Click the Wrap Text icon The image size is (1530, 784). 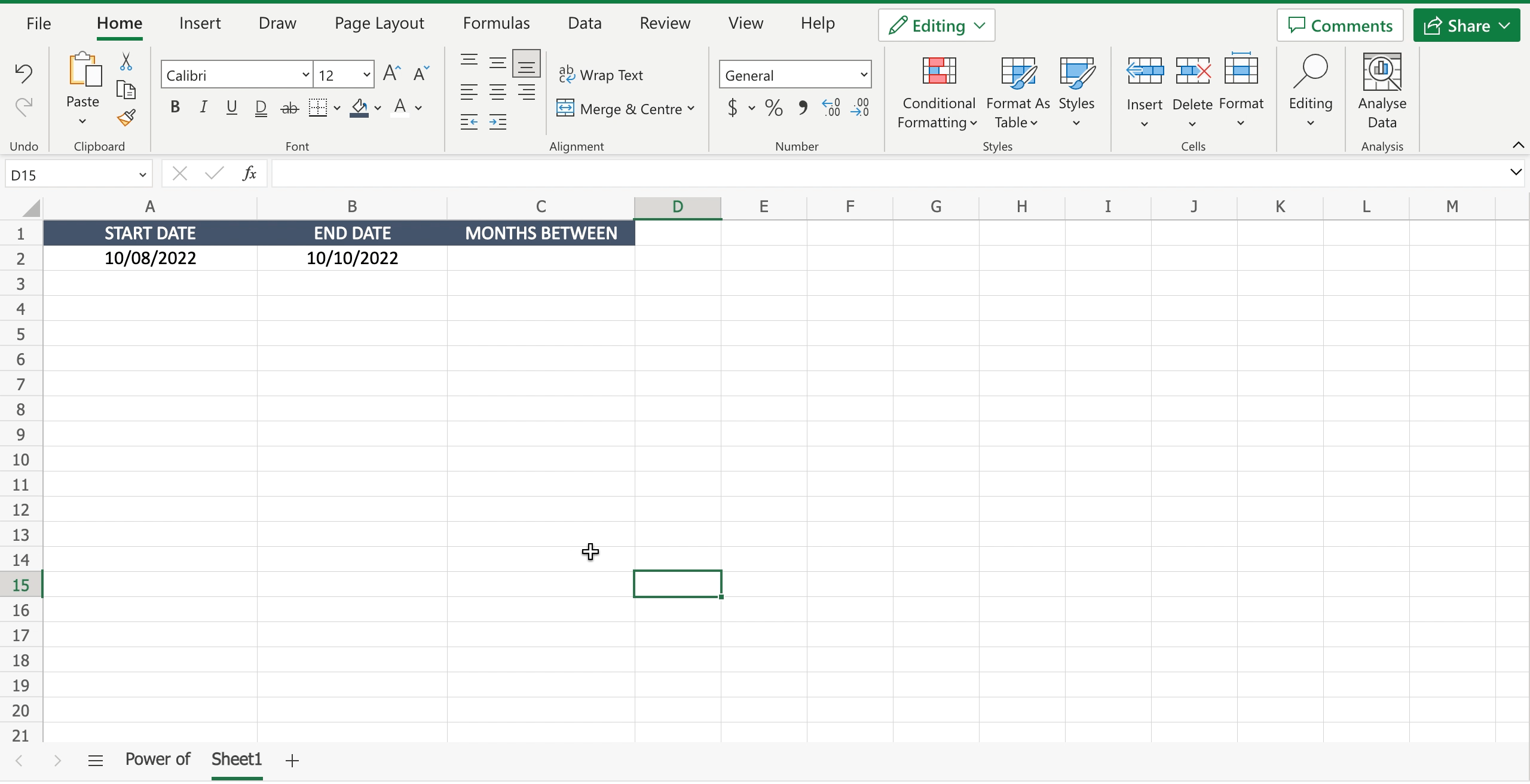click(x=602, y=75)
